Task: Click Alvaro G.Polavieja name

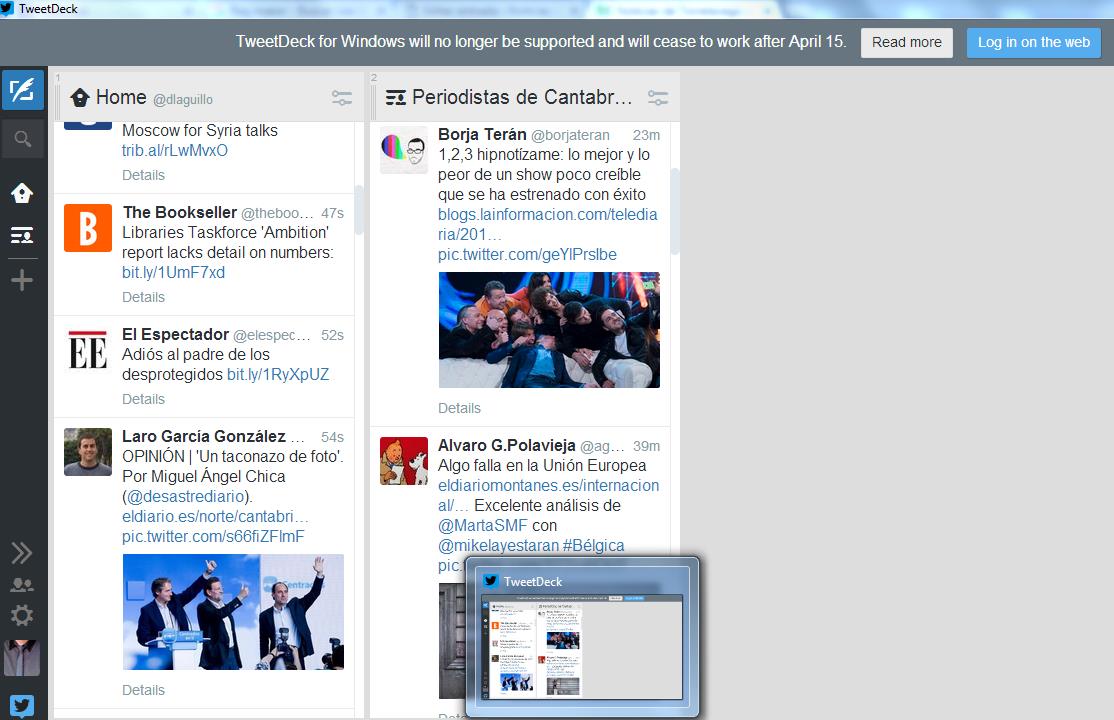Action: (507, 446)
